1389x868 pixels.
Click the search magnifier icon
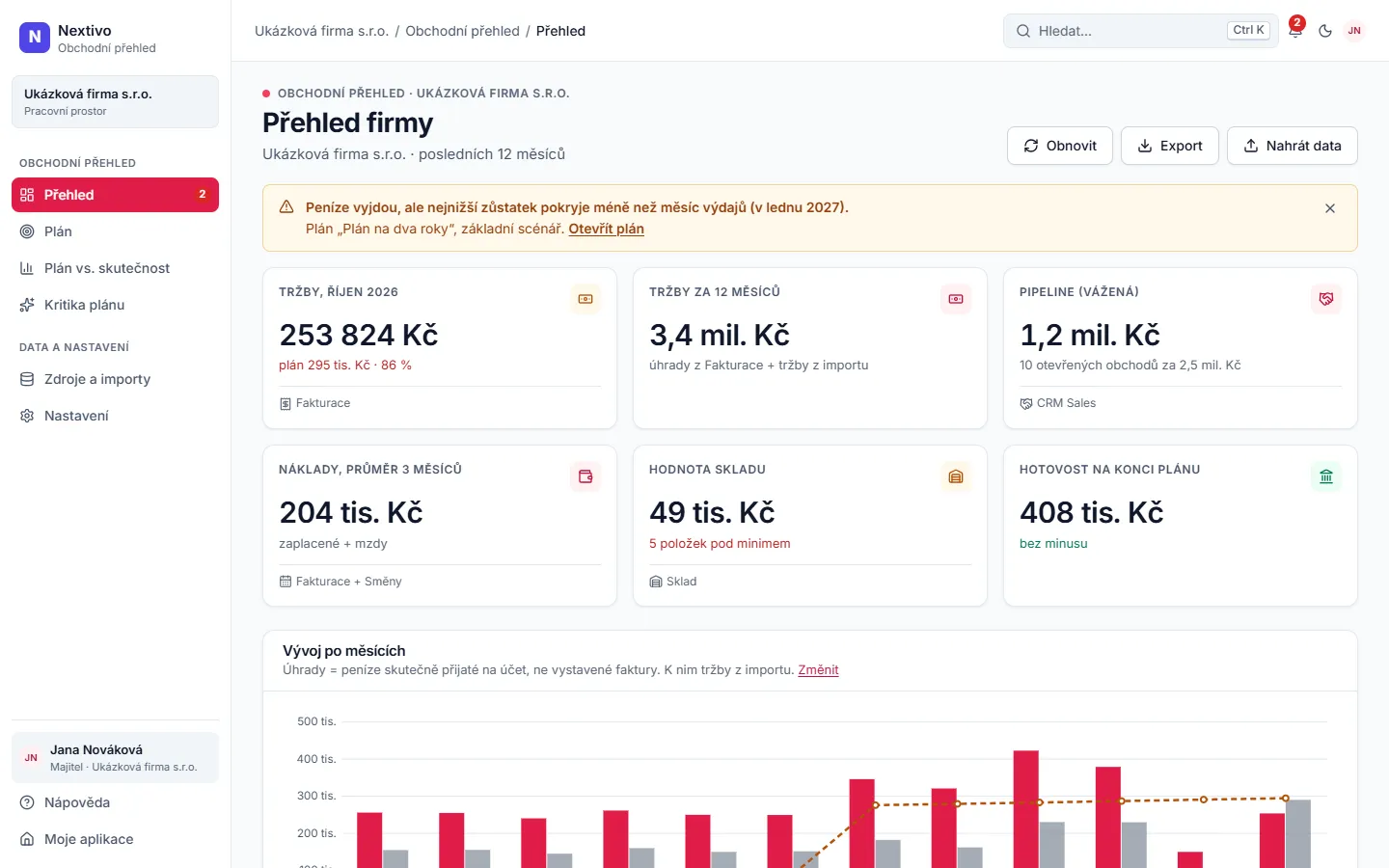click(1023, 31)
